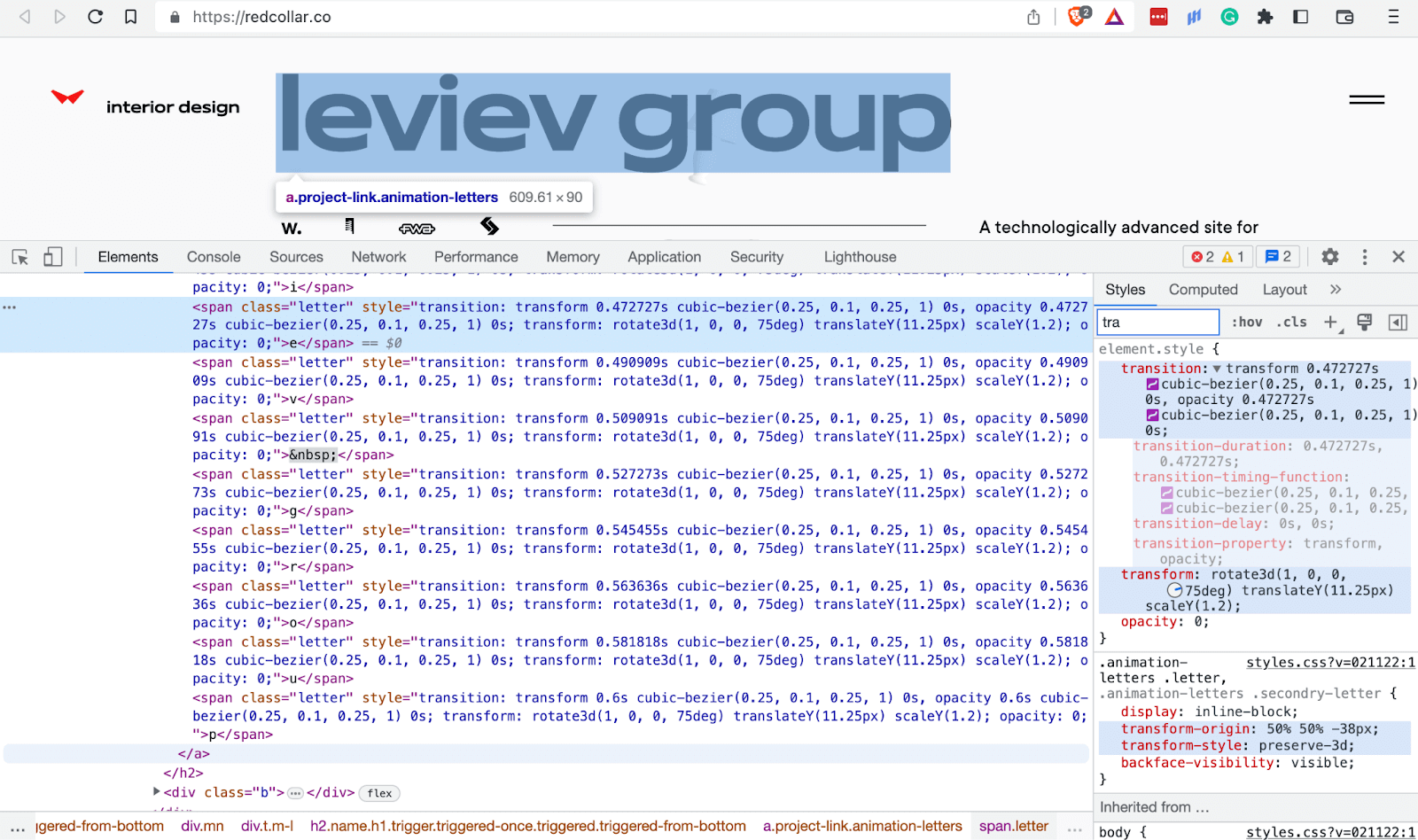Screen dimensions: 1418x840
Task: Open the Computed styles tab
Action: pyautogui.click(x=1203, y=290)
